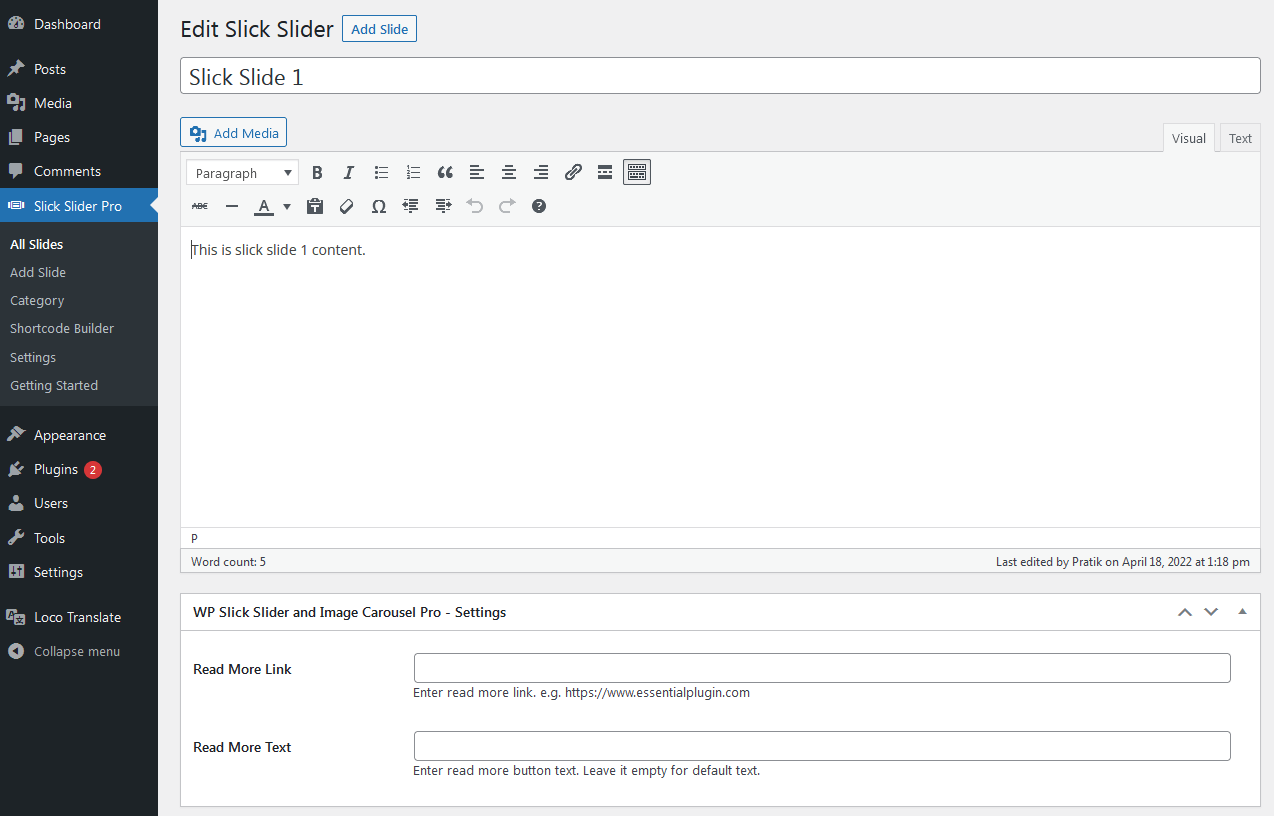Click inside the Read More Link field
This screenshot has width=1274, height=816.
click(820, 667)
